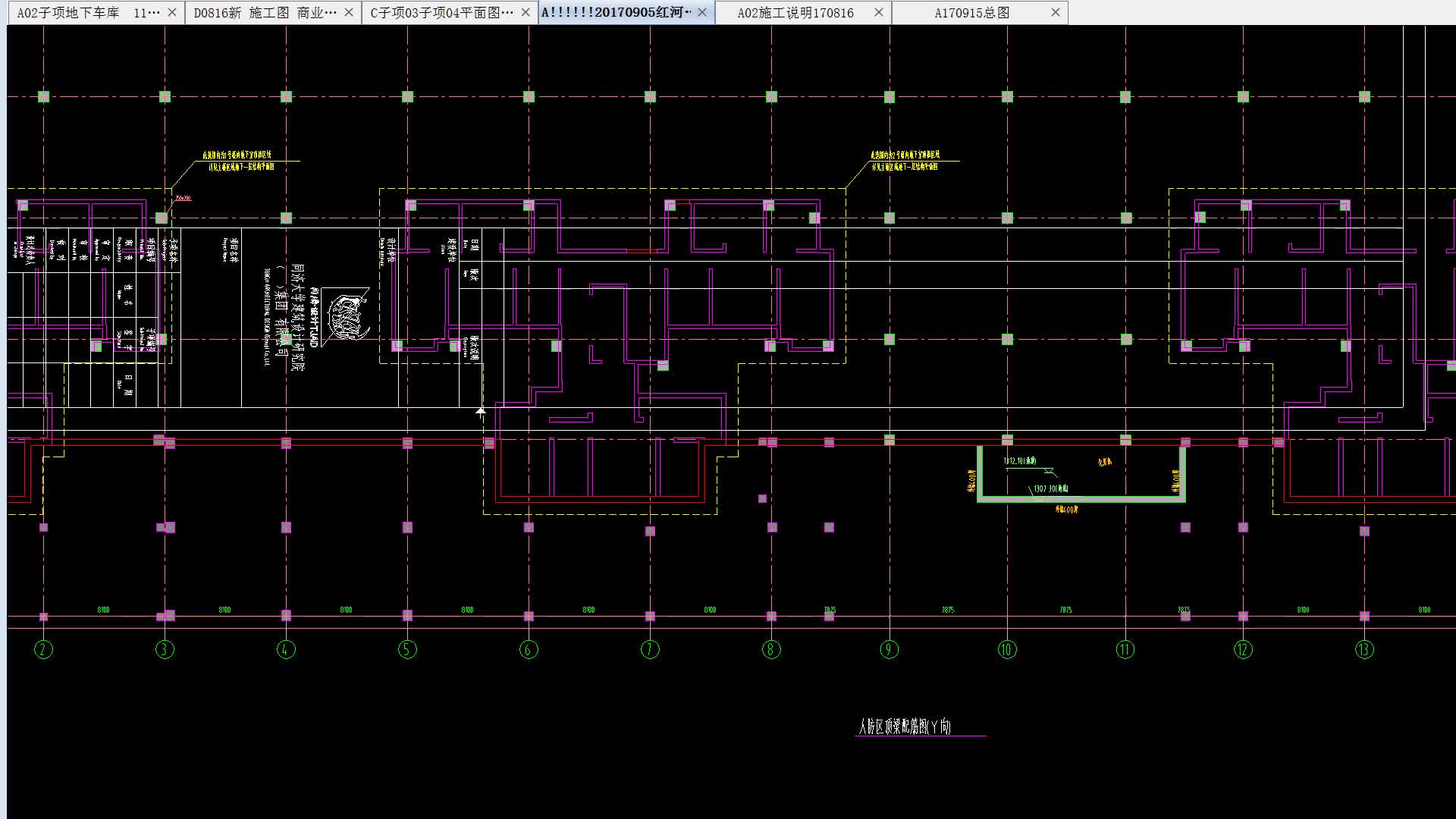This screenshot has width=1456, height=819.
Task: Close the active 20170905红河 tab
Action: coord(702,13)
